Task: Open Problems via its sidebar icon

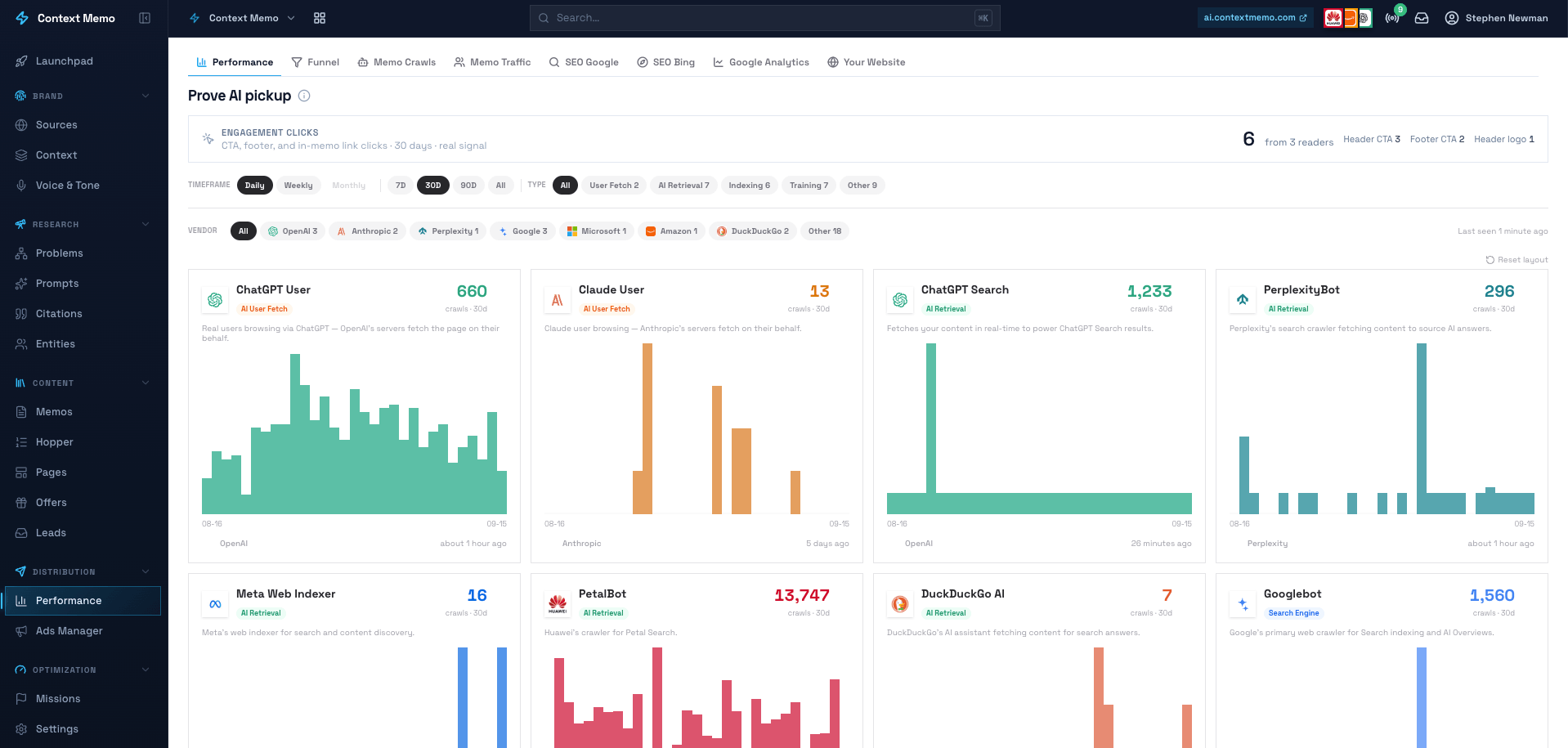Action: (21, 253)
